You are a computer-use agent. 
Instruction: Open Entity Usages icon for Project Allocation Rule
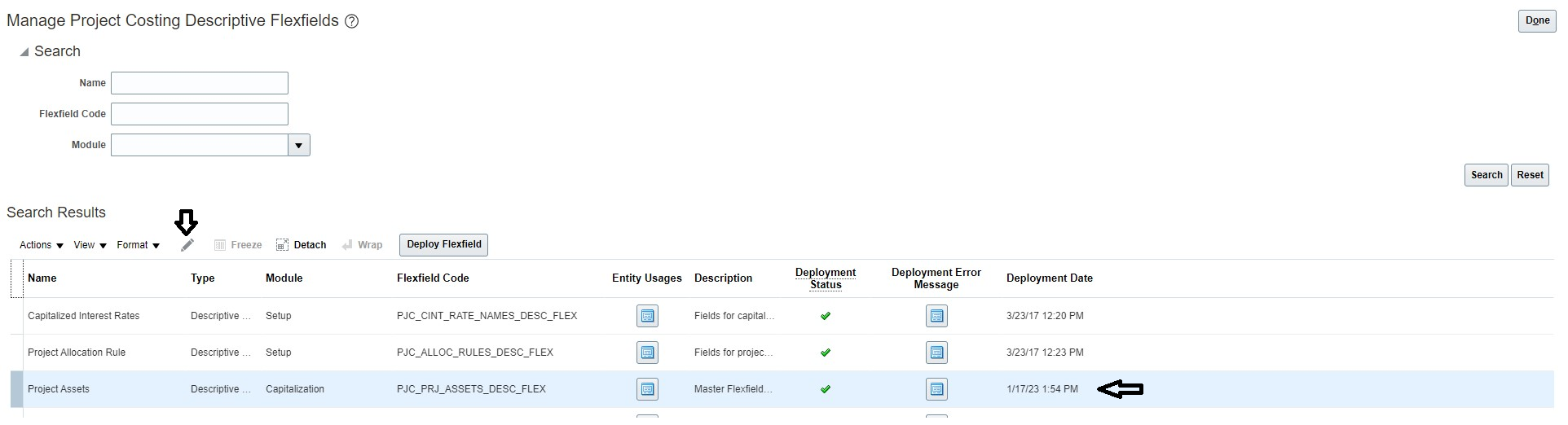pyautogui.click(x=647, y=353)
